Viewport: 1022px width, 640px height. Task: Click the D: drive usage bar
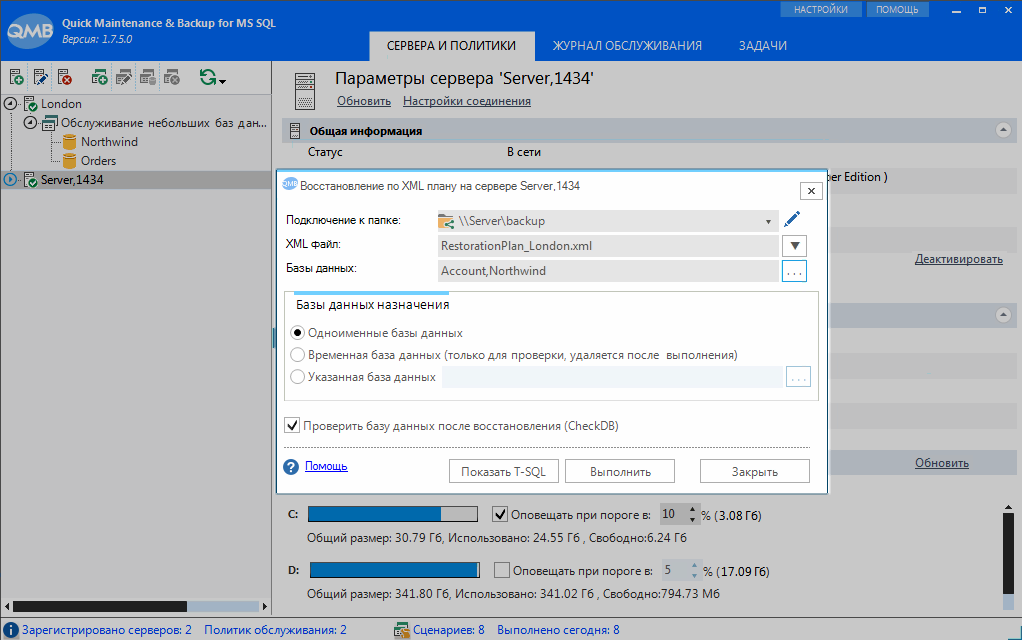394,570
